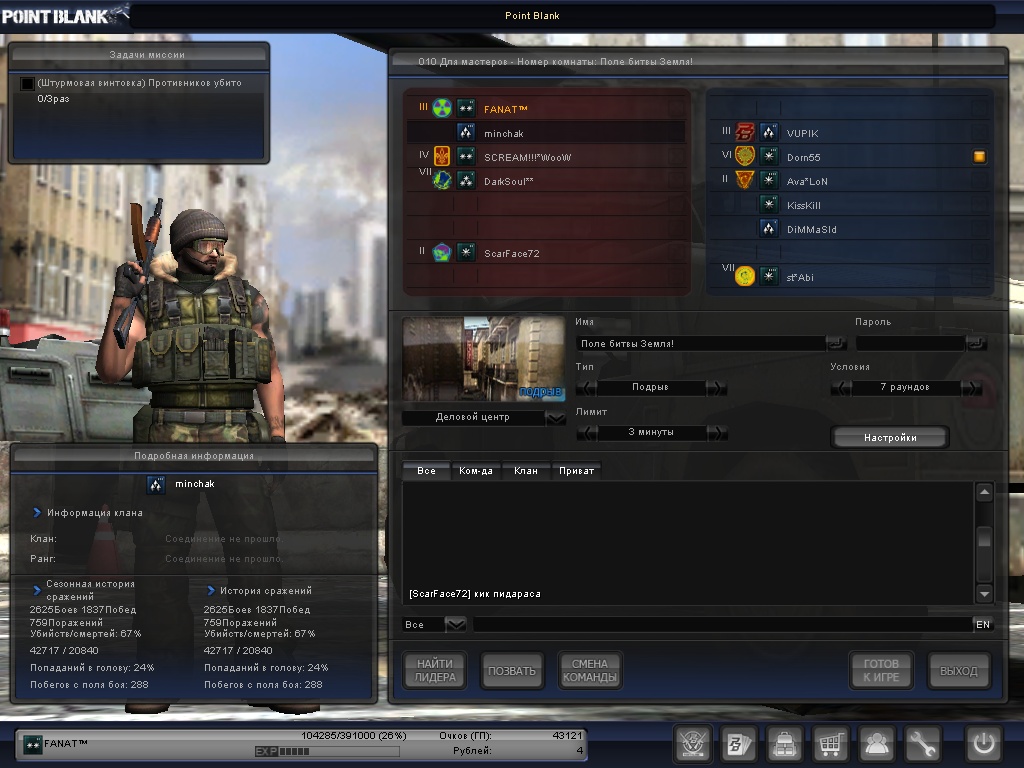Click st*Abi yellow clan emblem

[745, 276]
